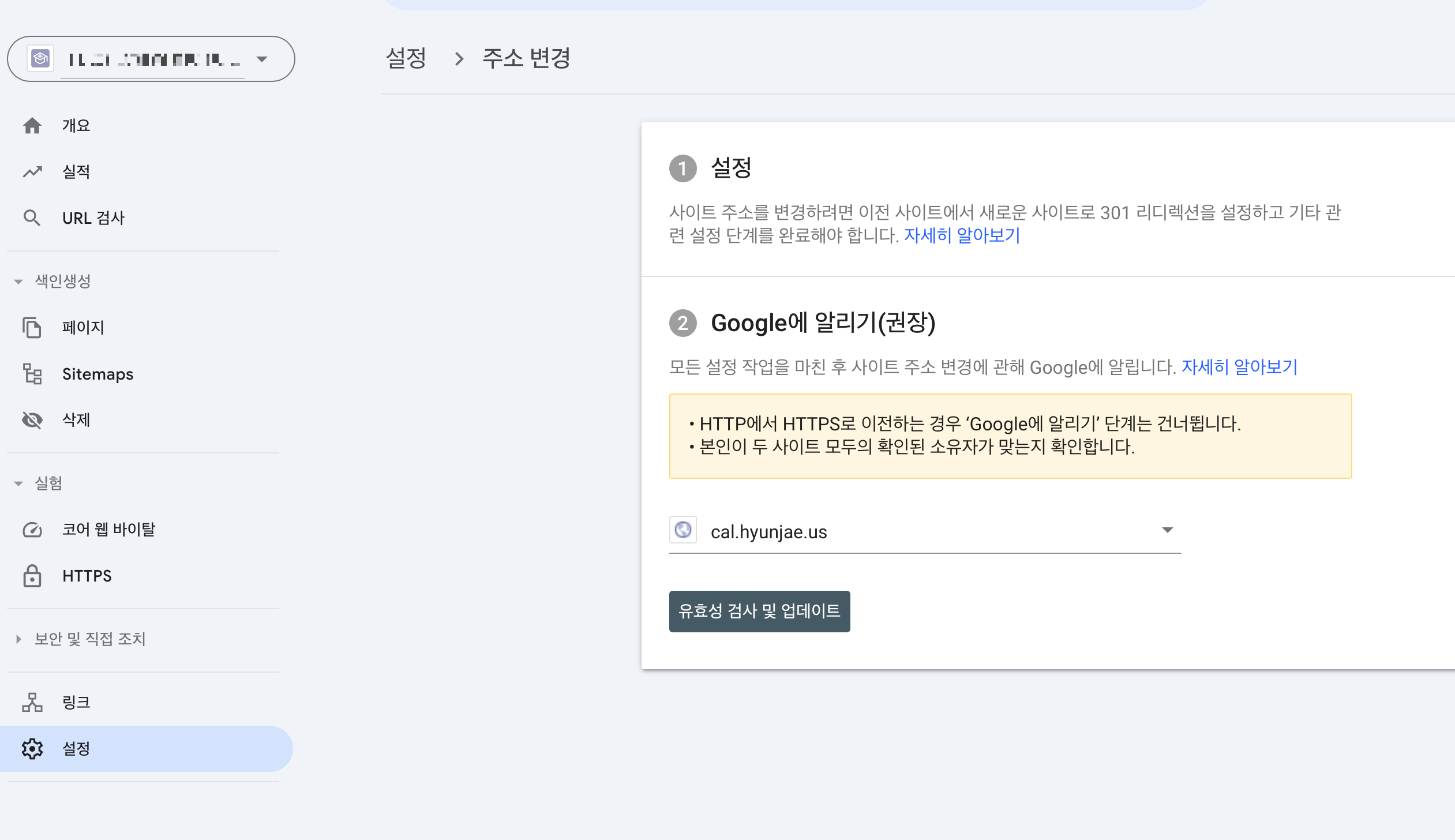
Task: Check the 코어 웹 바이탈 report
Action: tap(108, 529)
